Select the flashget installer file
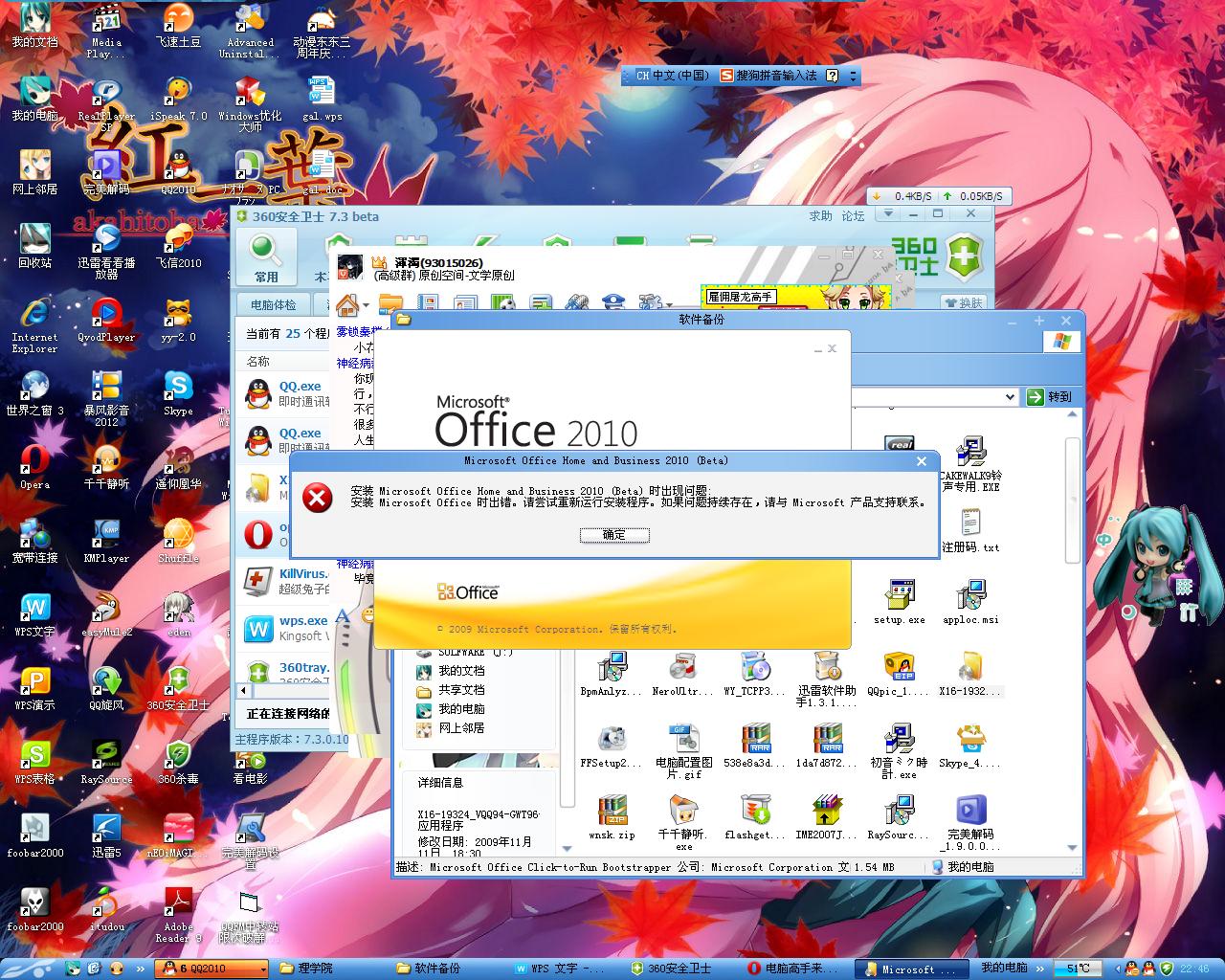 point(754,817)
